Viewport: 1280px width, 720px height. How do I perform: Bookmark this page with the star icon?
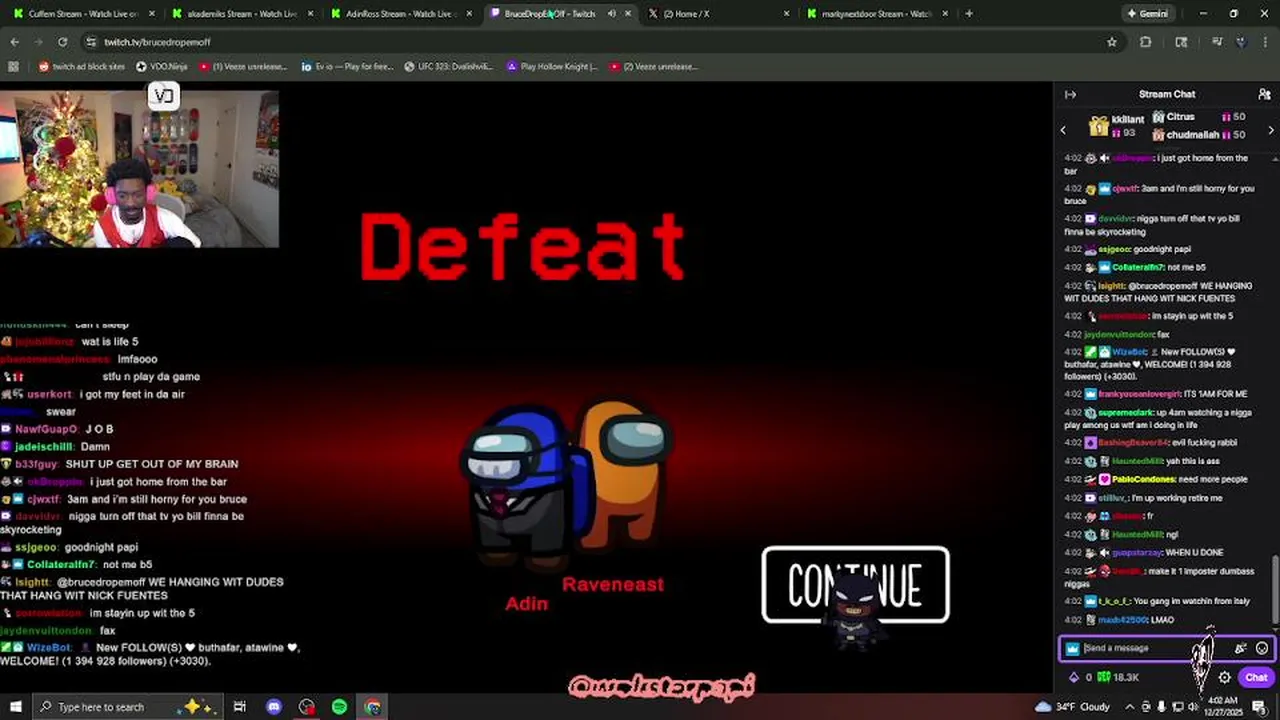1111,42
